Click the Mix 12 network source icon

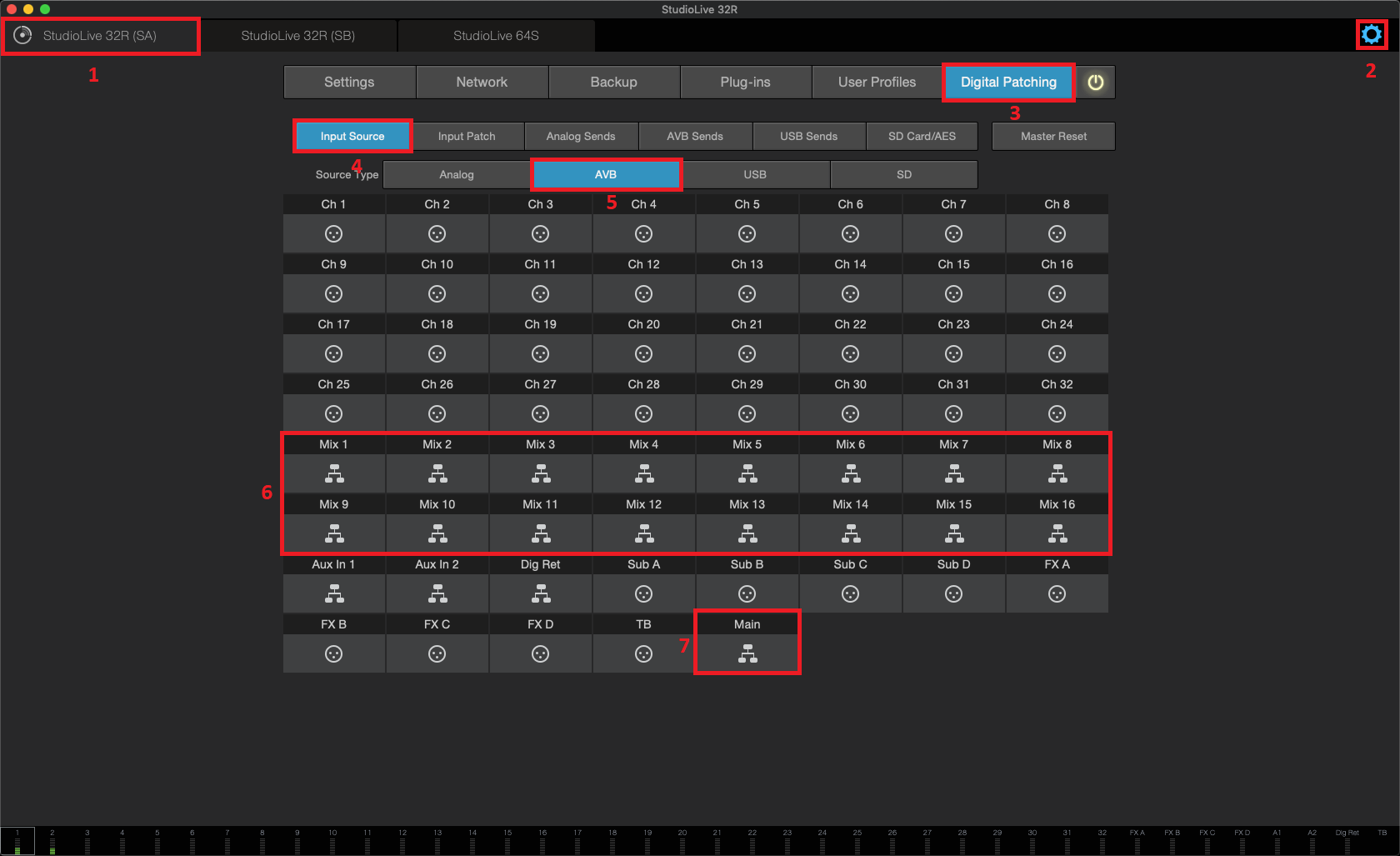(x=644, y=533)
